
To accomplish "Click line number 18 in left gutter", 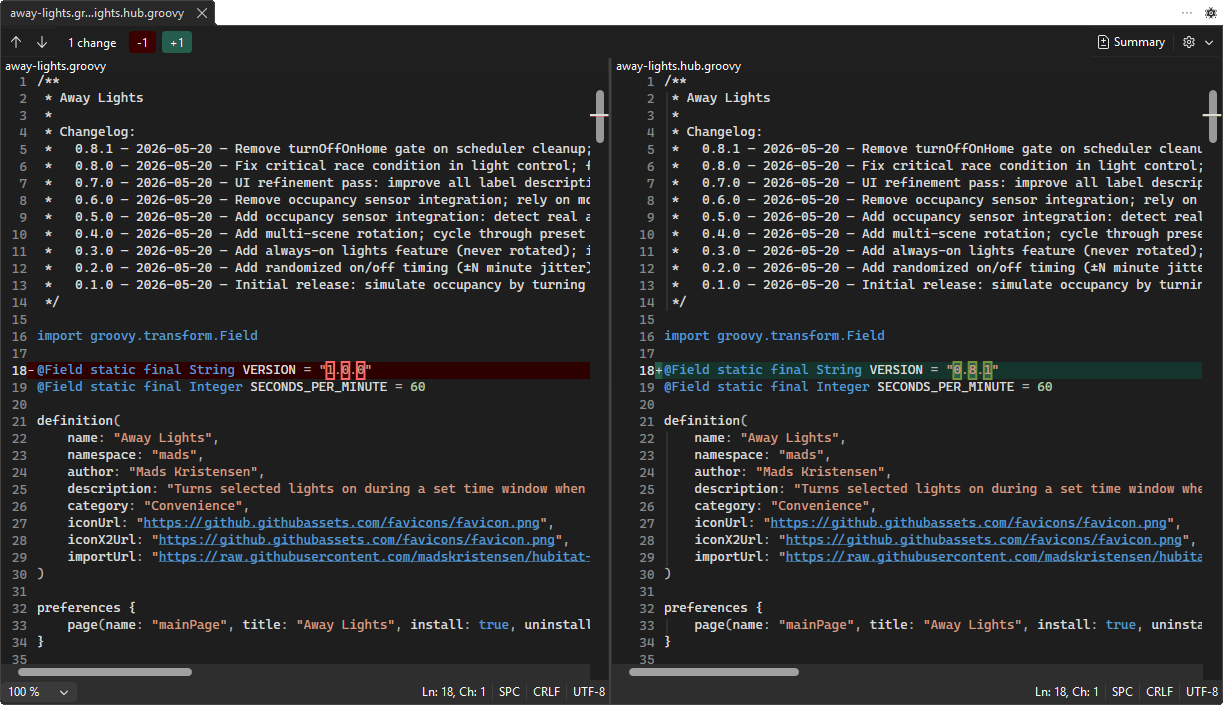I will [x=19, y=370].
